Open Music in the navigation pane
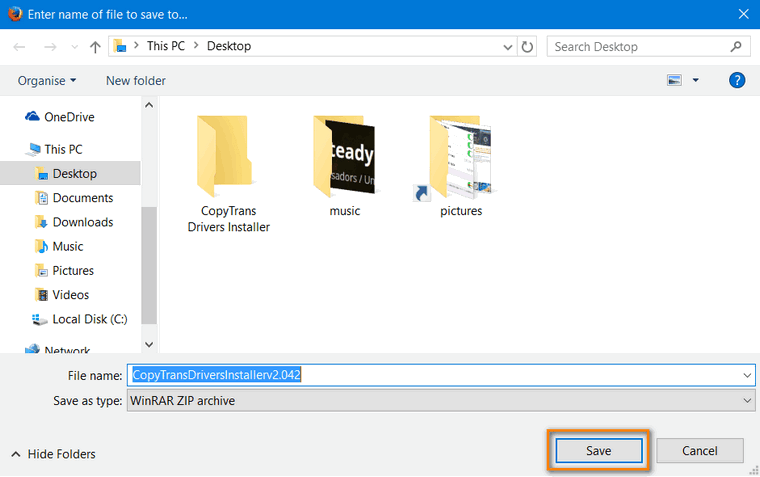Screen dimensions: 760x477 (68, 246)
